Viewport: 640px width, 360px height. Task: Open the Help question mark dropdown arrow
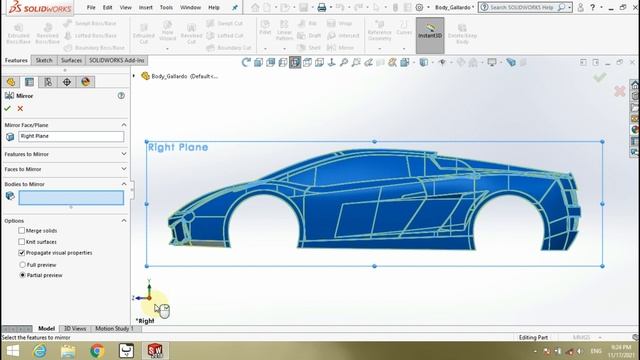pyautogui.click(x=601, y=7)
